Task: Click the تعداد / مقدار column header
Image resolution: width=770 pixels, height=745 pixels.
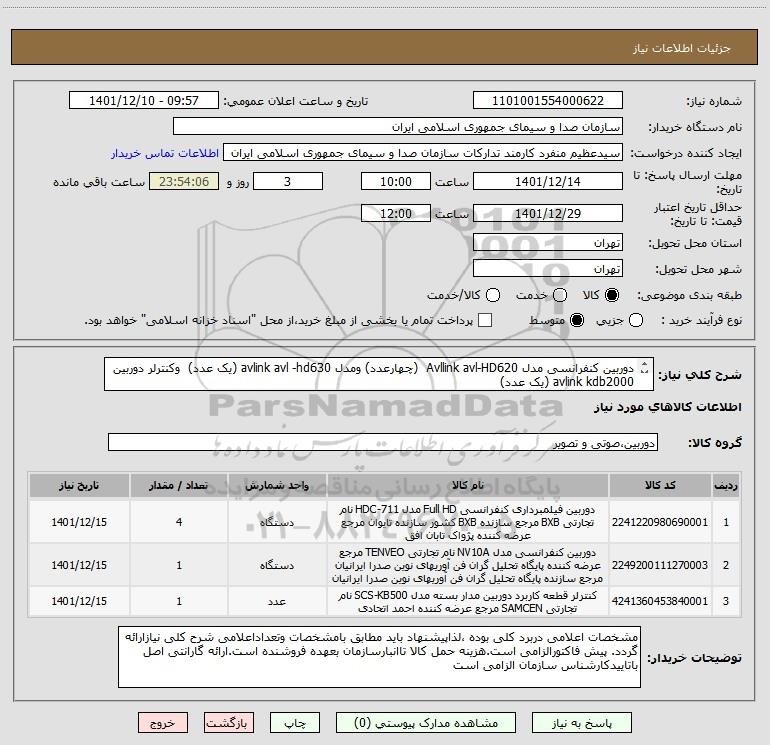Action: [179, 486]
